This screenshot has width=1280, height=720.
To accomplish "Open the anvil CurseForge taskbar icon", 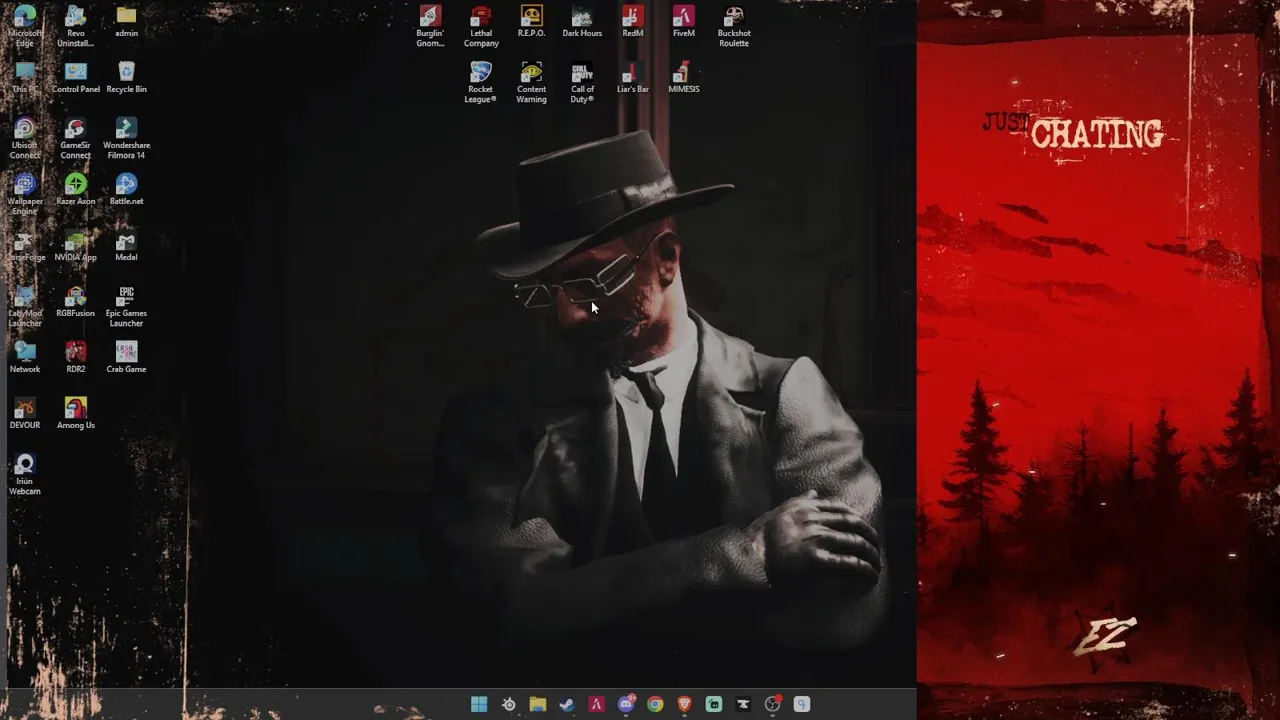I will 743,704.
